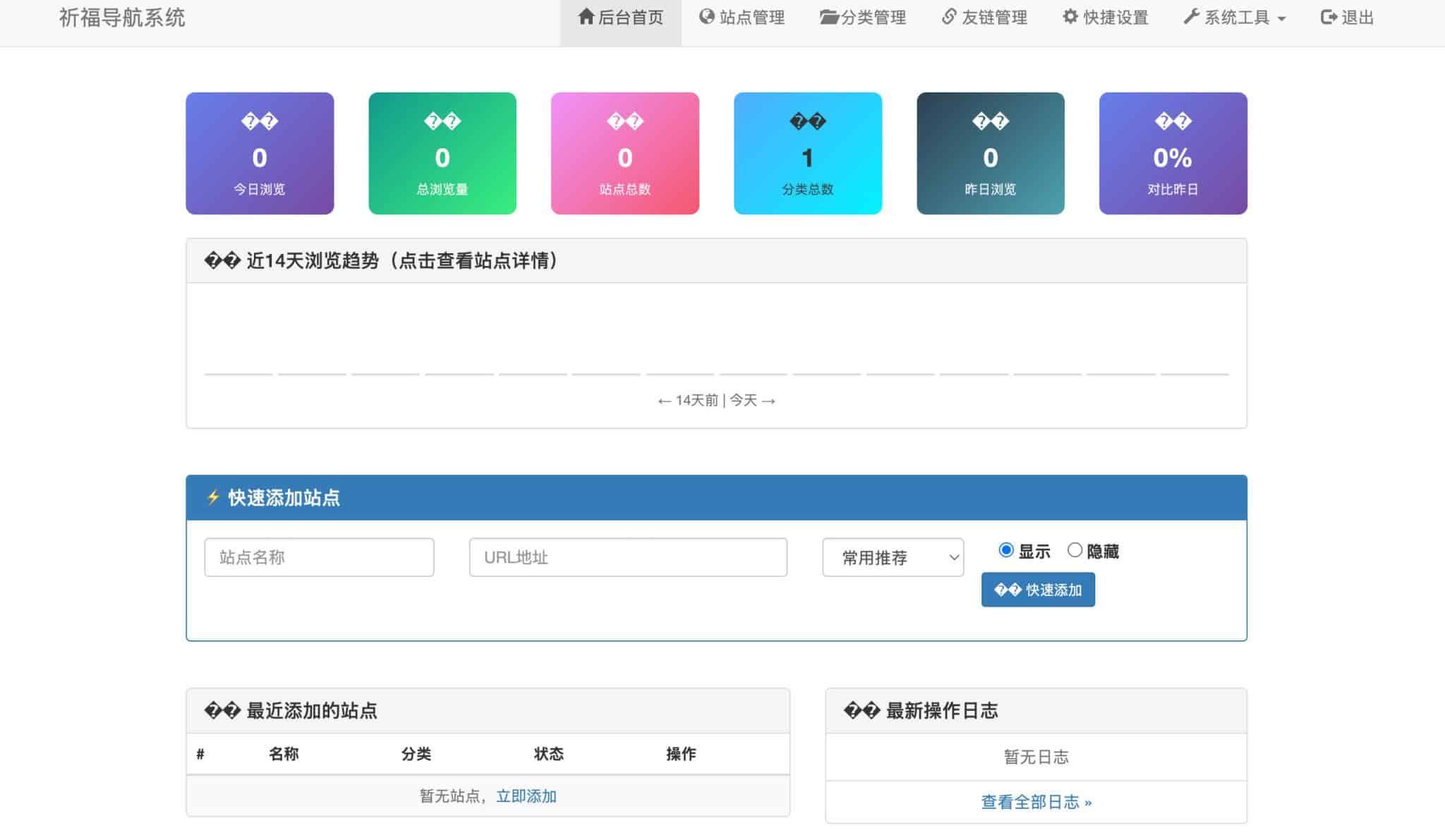Screen dimensions: 1445x840
Task: Click the 操作 column header
Action: (681, 754)
